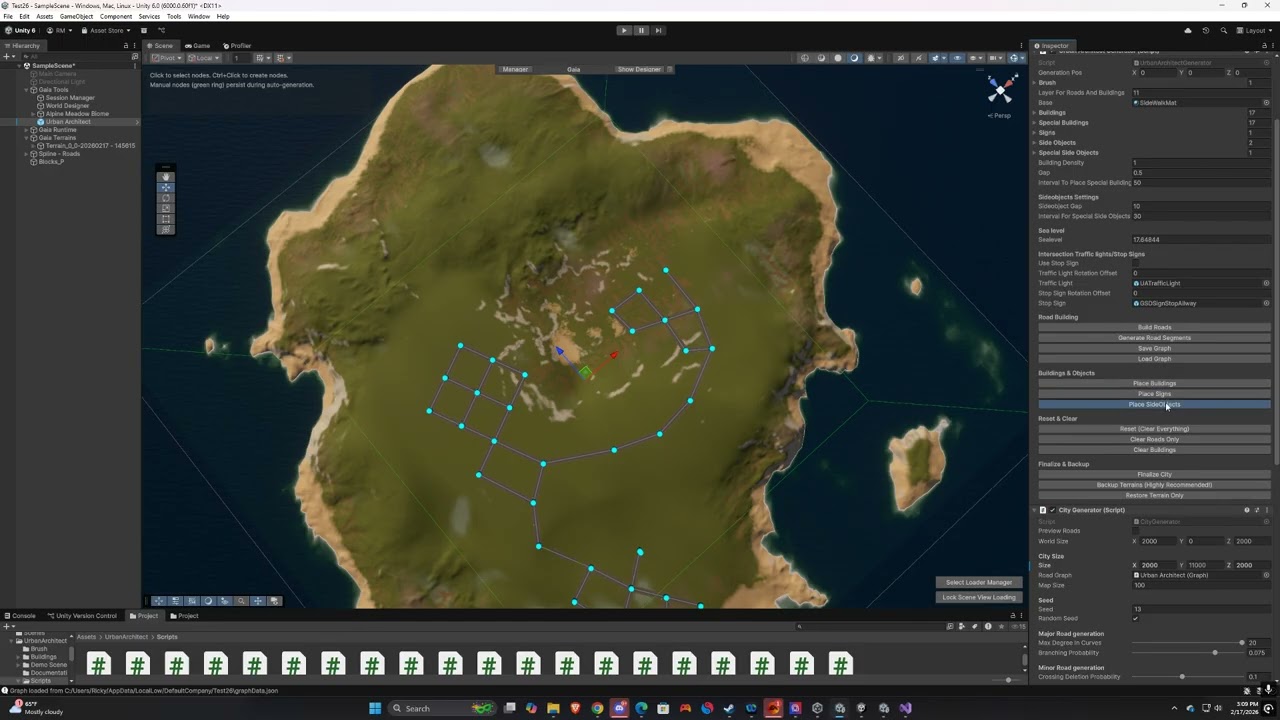The height and width of the screenshot is (720, 1280).
Task: Click Reset (Clear Everything) button
Action: [1154, 429]
